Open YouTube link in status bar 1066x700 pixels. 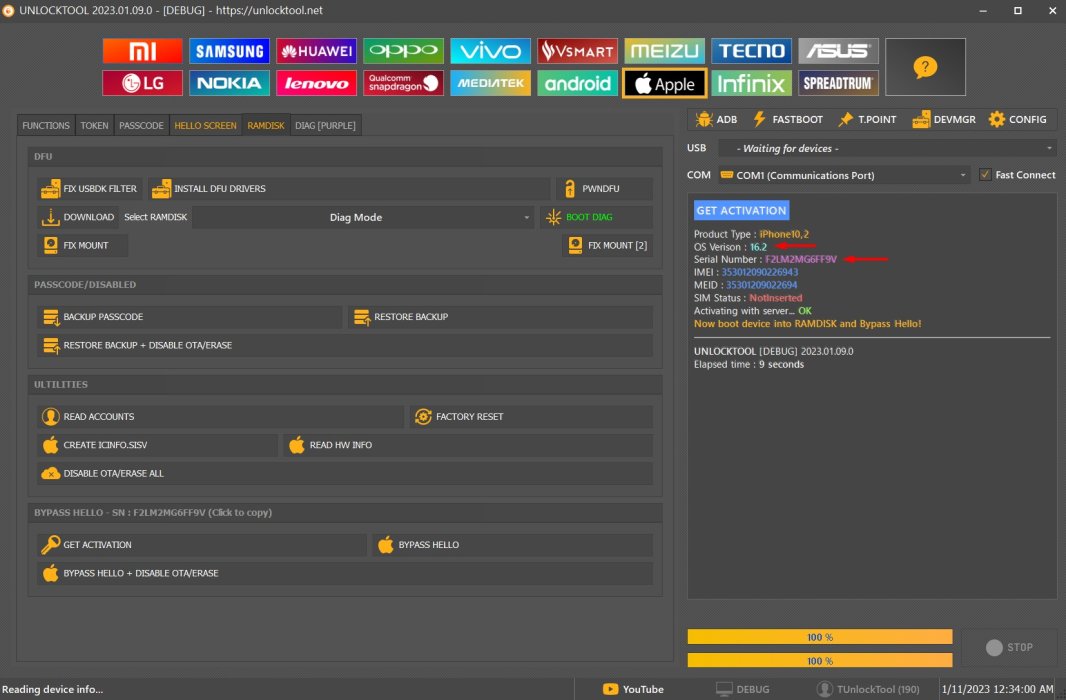point(633,689)
